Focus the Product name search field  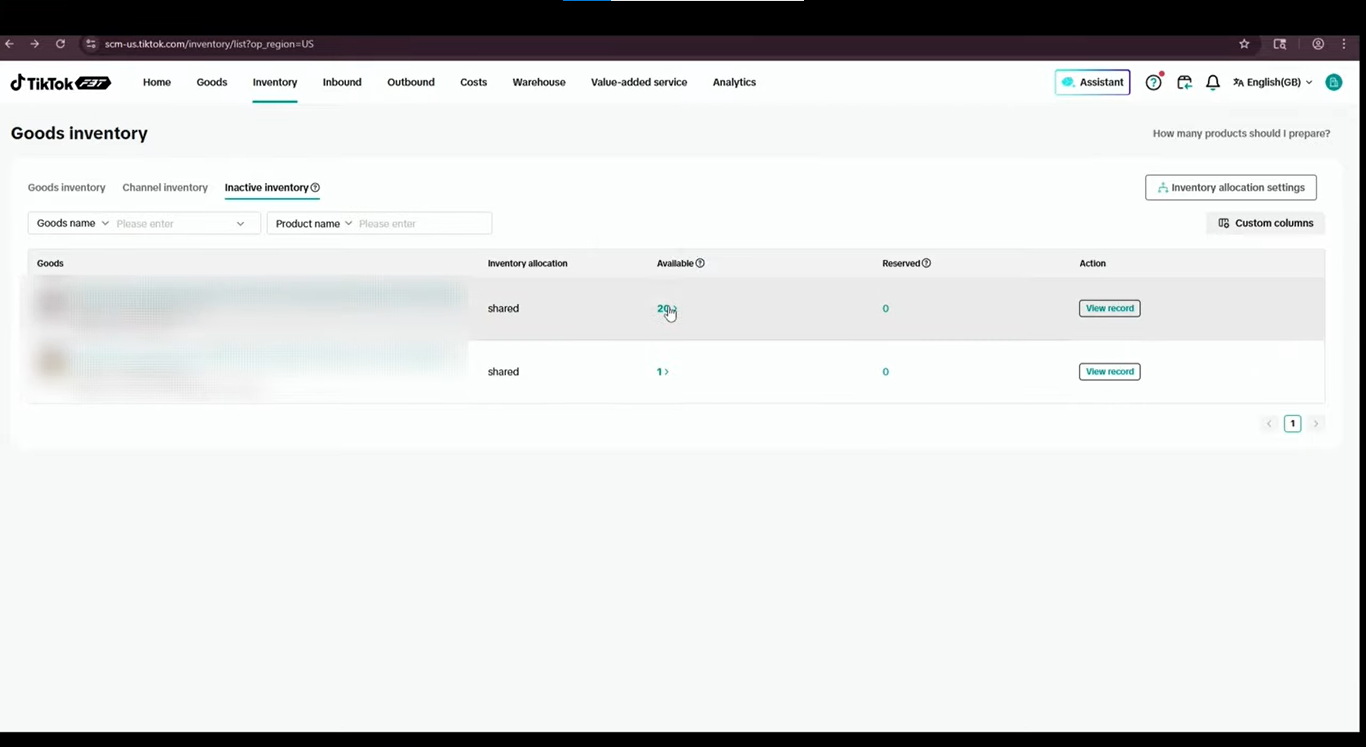click(424, 224)
